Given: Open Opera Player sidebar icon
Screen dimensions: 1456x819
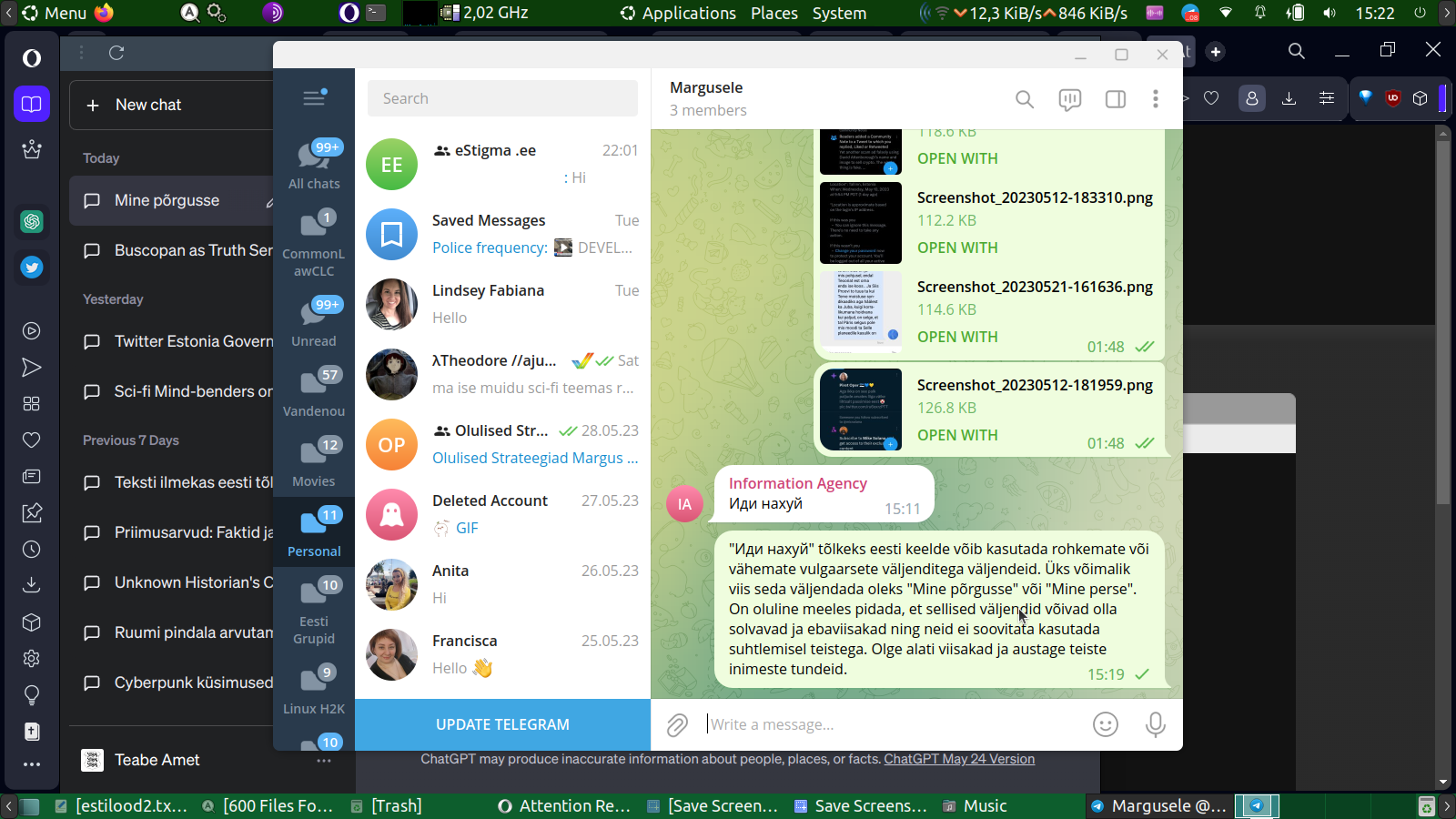Looking at the screenshot, I should [x=32, y=331].
